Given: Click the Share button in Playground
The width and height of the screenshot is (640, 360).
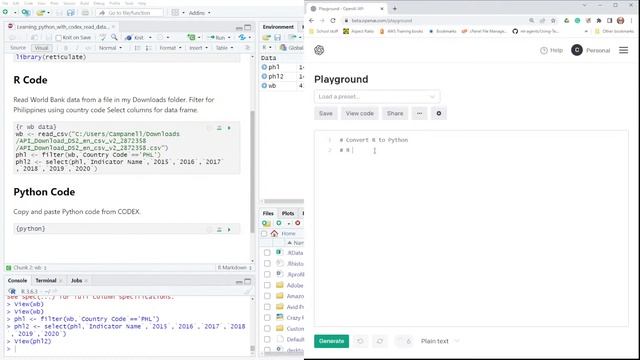Looking at the screenshot, I should [395, 113].
